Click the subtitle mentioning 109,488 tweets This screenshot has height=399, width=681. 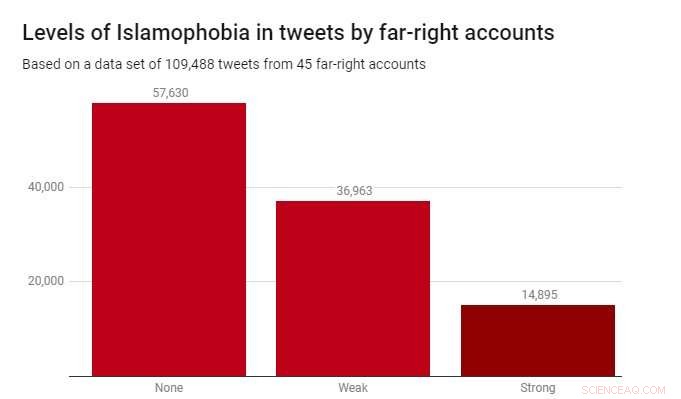point(224,64)
